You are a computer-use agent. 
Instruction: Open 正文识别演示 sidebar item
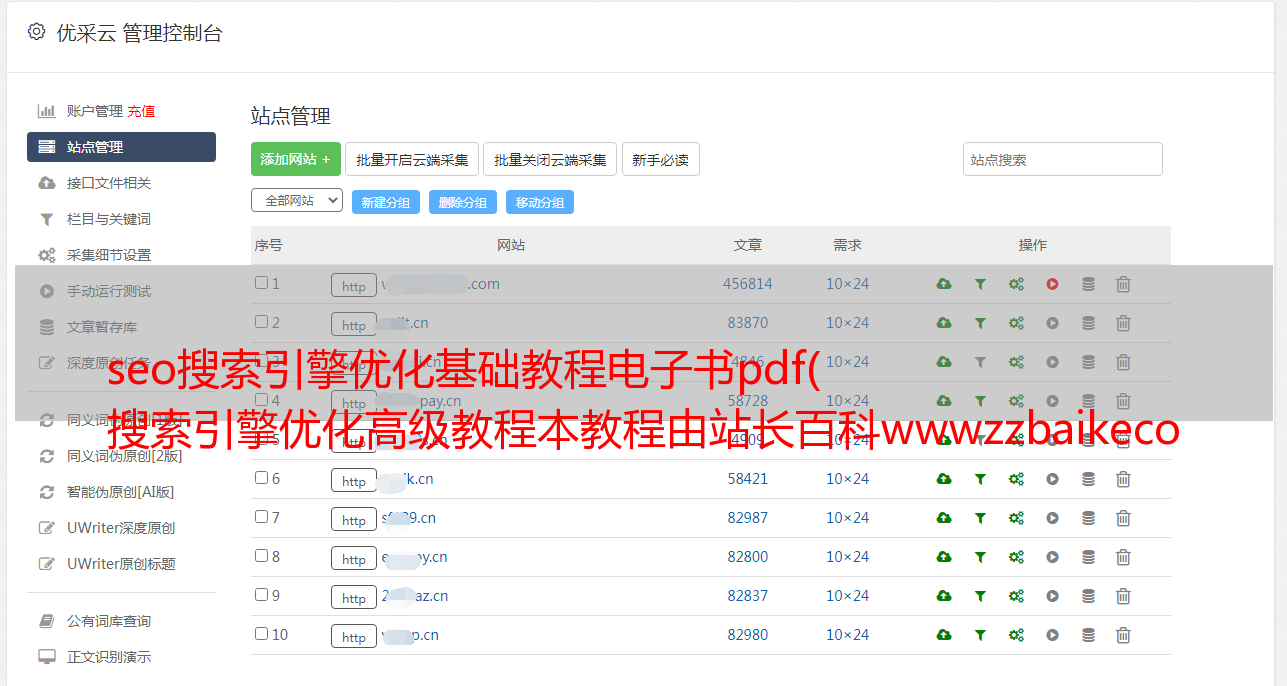[x=109, y=657]
